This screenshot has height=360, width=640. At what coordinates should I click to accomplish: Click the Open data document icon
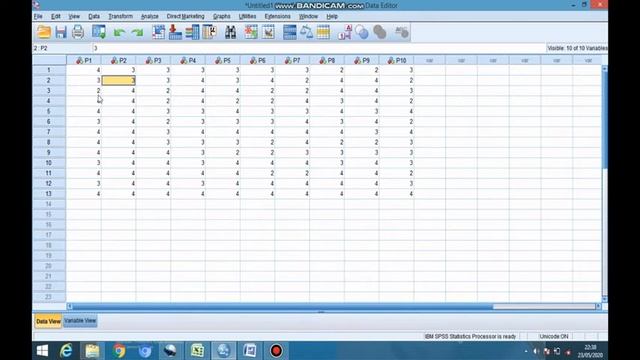[44, 32]
